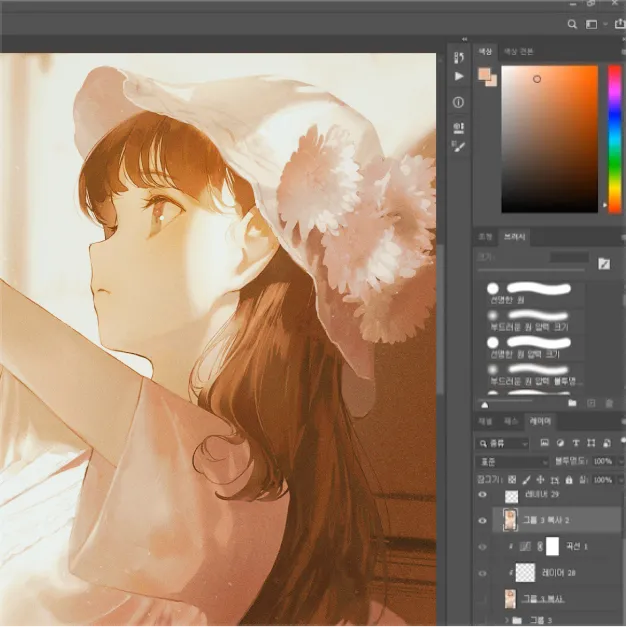The height and width of the screenshot is (627, 626).
Task: Click the brush size 크기 input field
Action: click(x=570, y=257)
